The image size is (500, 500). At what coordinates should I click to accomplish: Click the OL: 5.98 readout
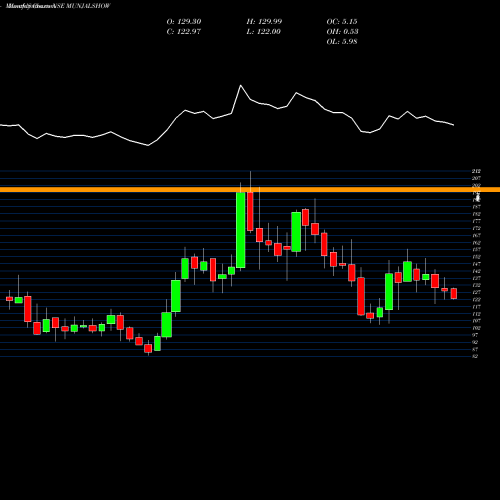(342, 42)
